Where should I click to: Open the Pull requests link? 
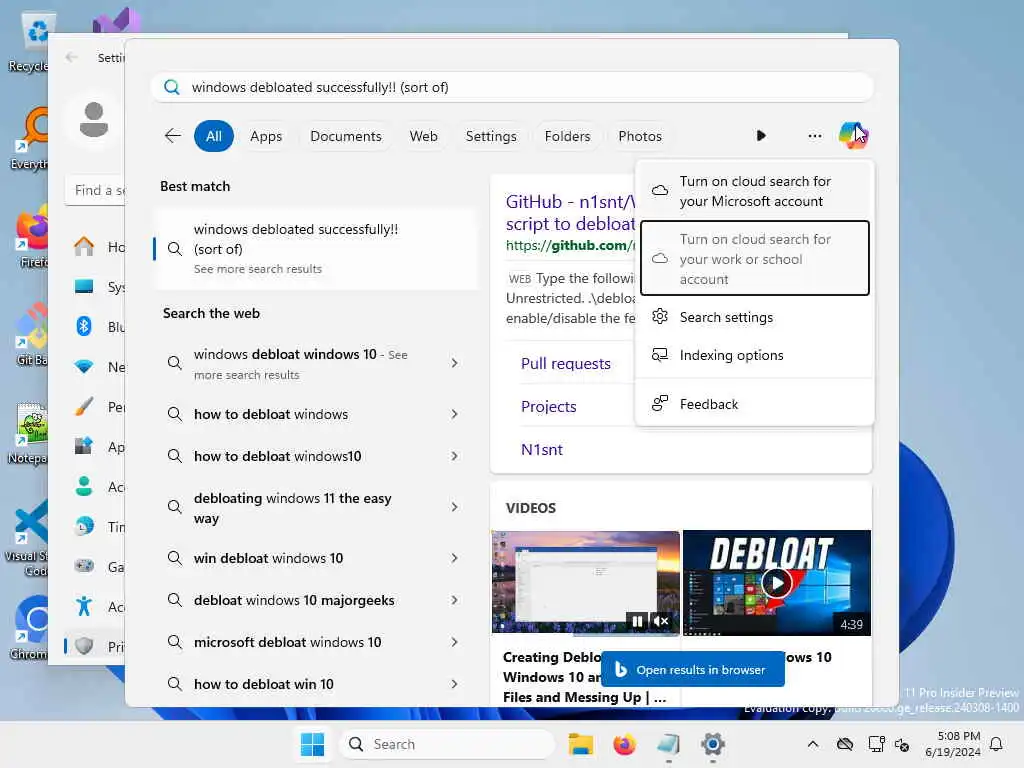point(566,363)
